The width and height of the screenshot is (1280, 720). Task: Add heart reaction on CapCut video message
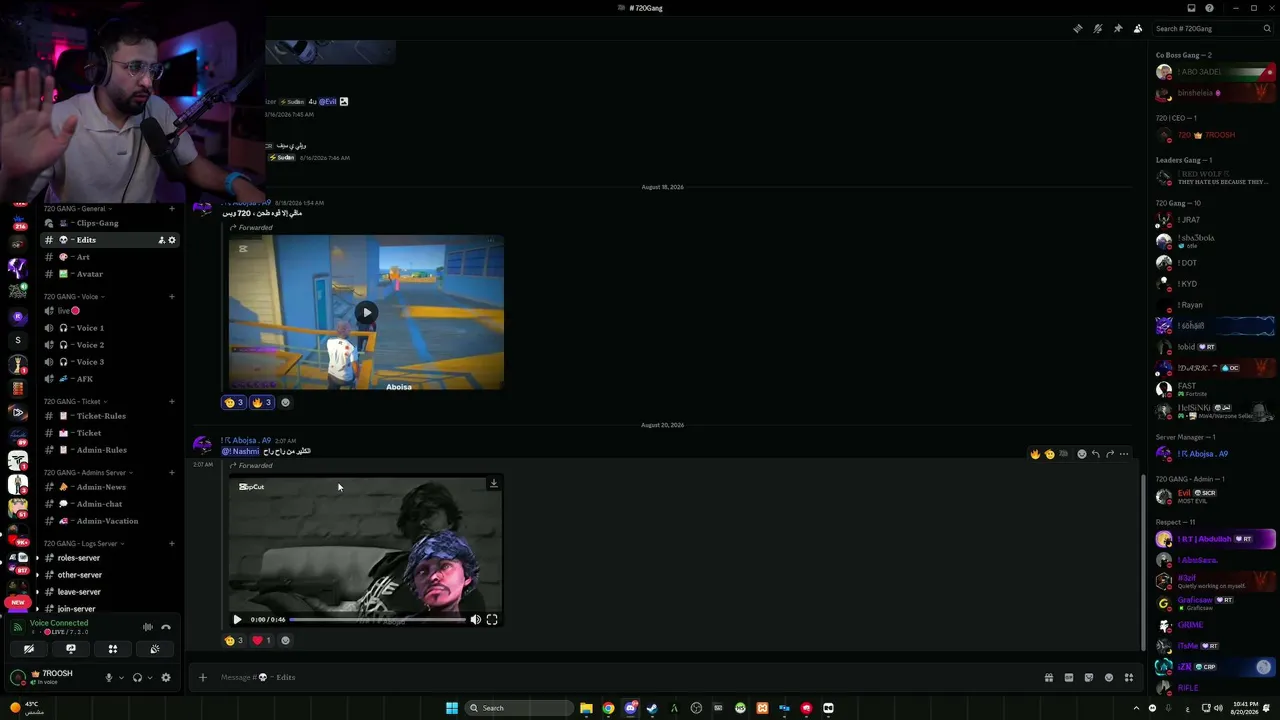(261, 640)
